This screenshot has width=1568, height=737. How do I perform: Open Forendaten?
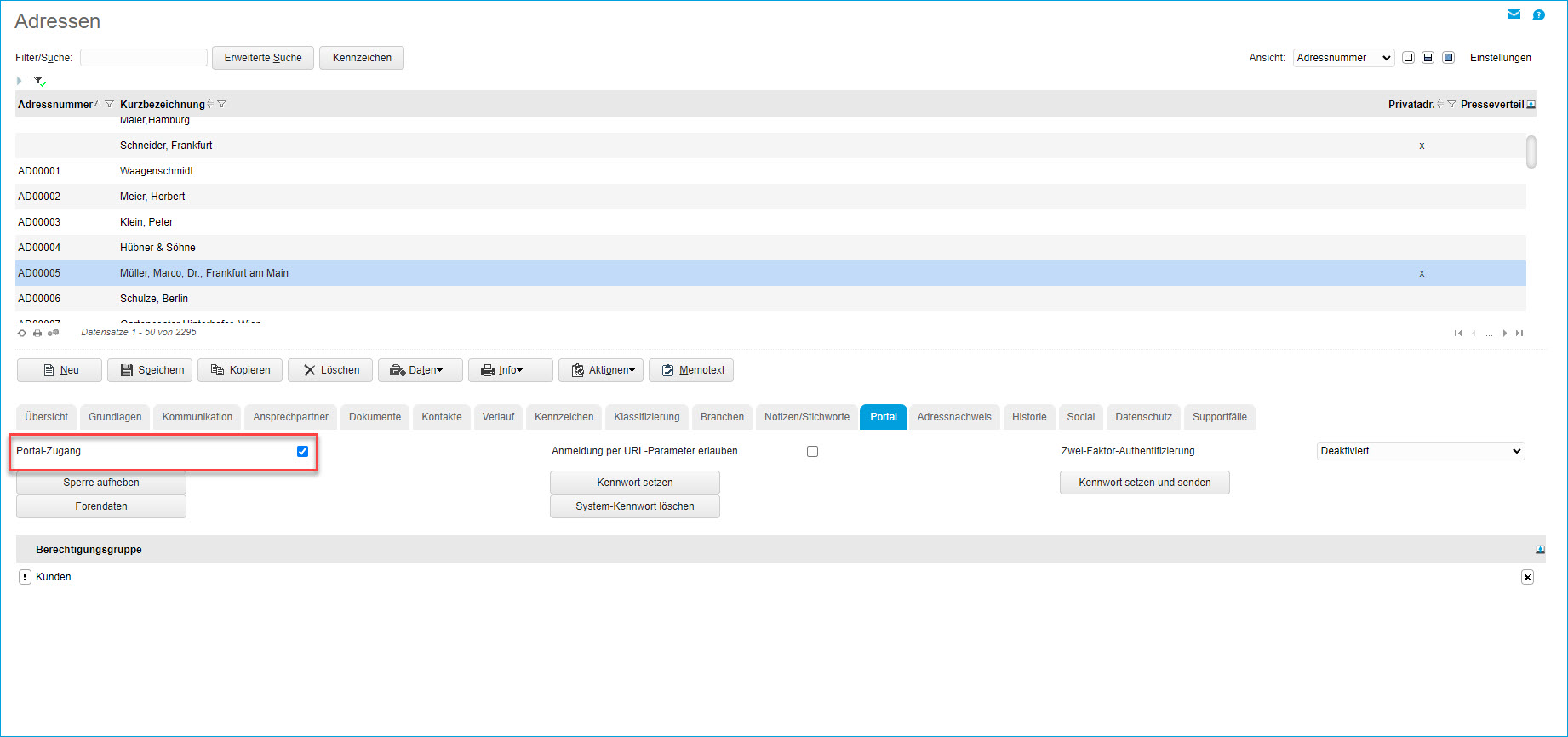(101, 506)
